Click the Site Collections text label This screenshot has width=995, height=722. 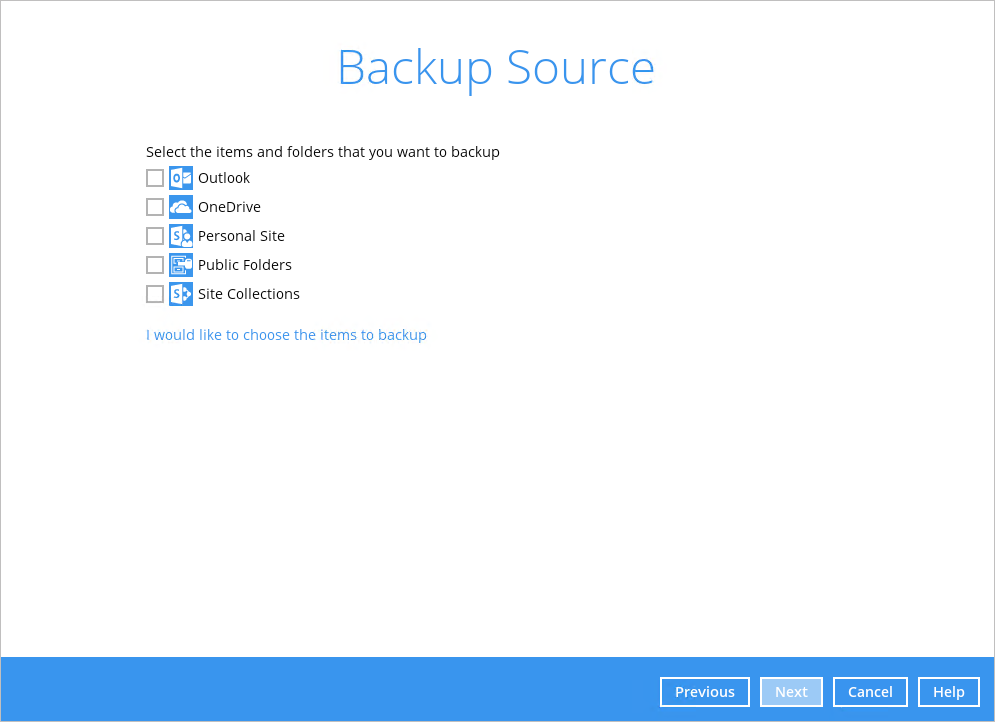coord(249,294)
